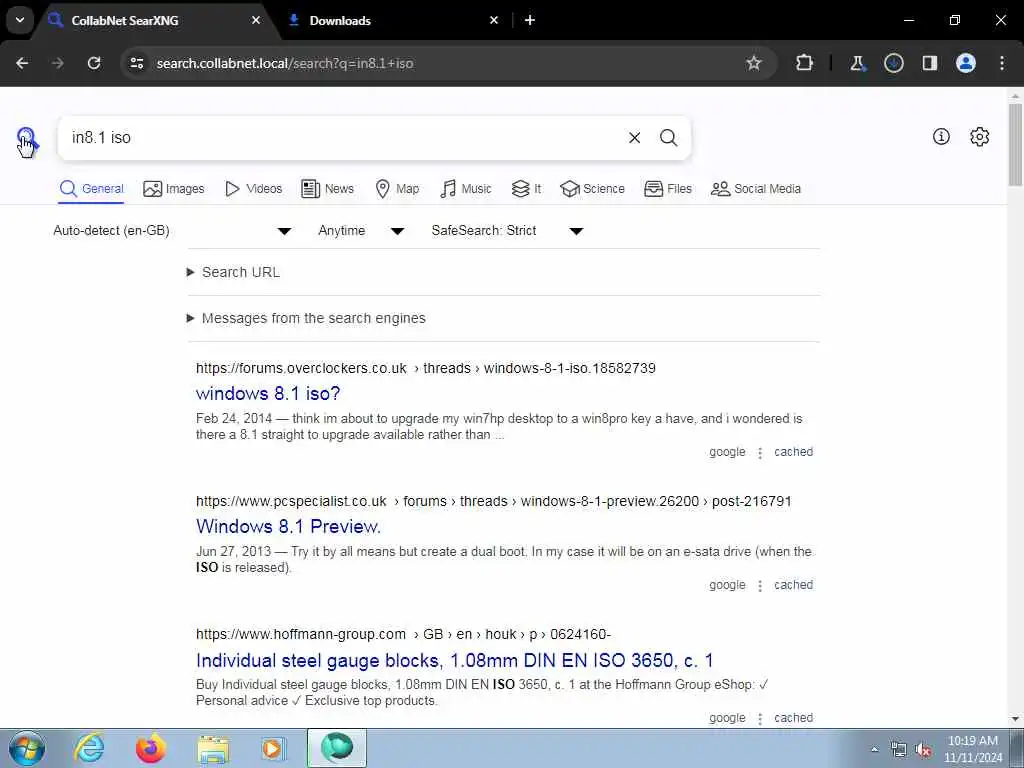Open the 'Windows 8.1 Preview.' result
Image resolution: width=1024 pixels, height=768 pixels.
point(288,526)
